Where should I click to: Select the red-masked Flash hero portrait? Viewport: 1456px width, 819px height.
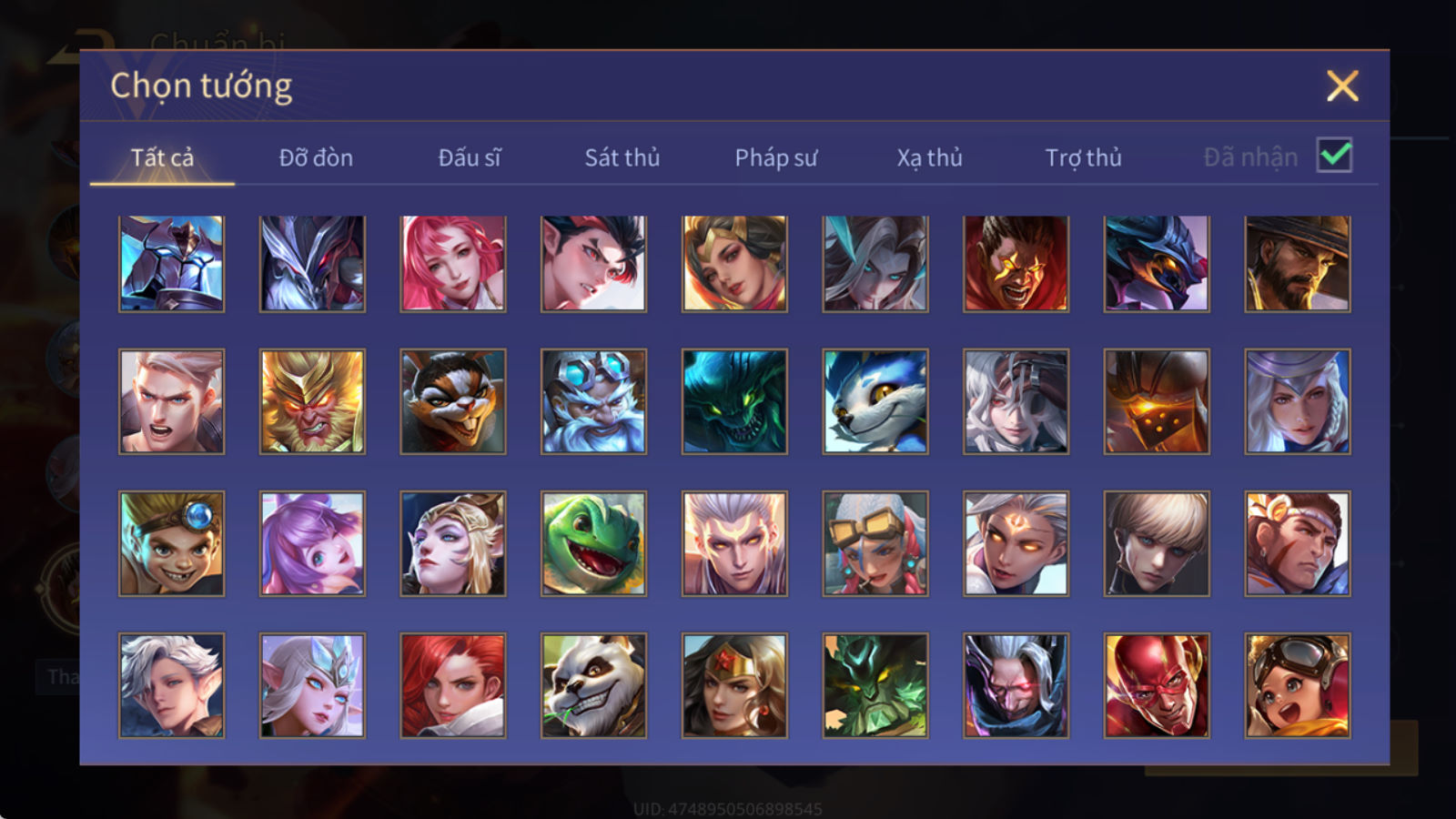pyautogui.click(x=1157, y=685)
